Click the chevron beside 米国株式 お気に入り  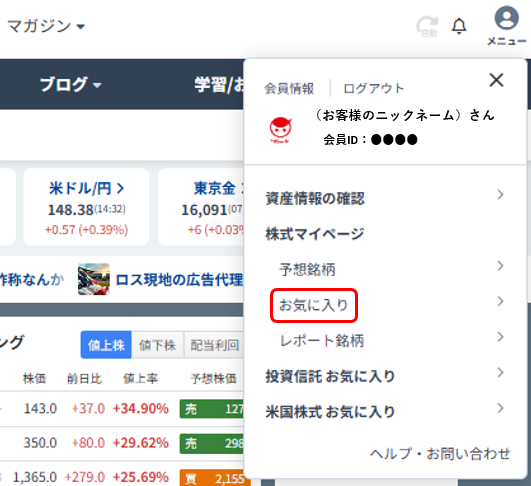[501, 408]
